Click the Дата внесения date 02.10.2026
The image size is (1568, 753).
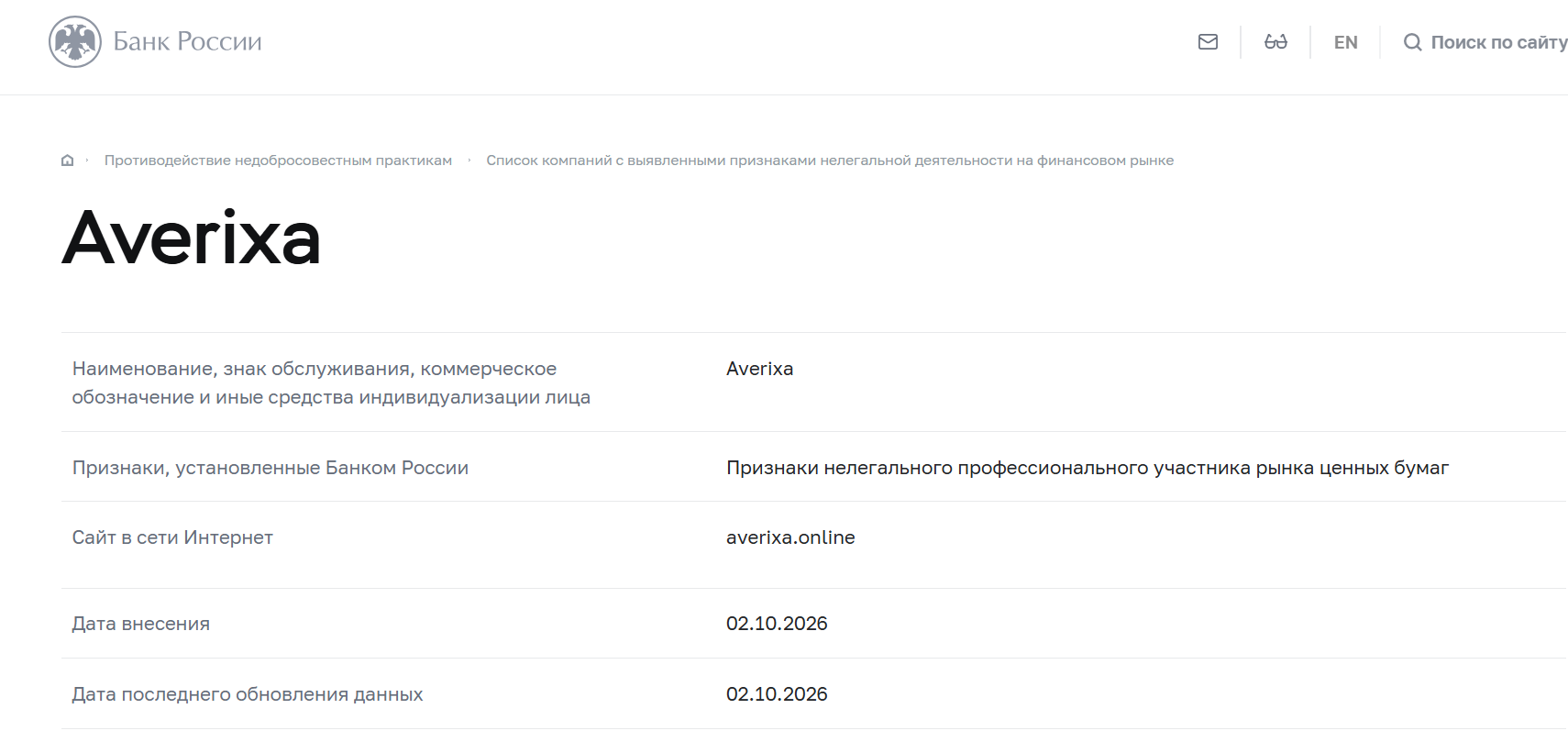777,624
